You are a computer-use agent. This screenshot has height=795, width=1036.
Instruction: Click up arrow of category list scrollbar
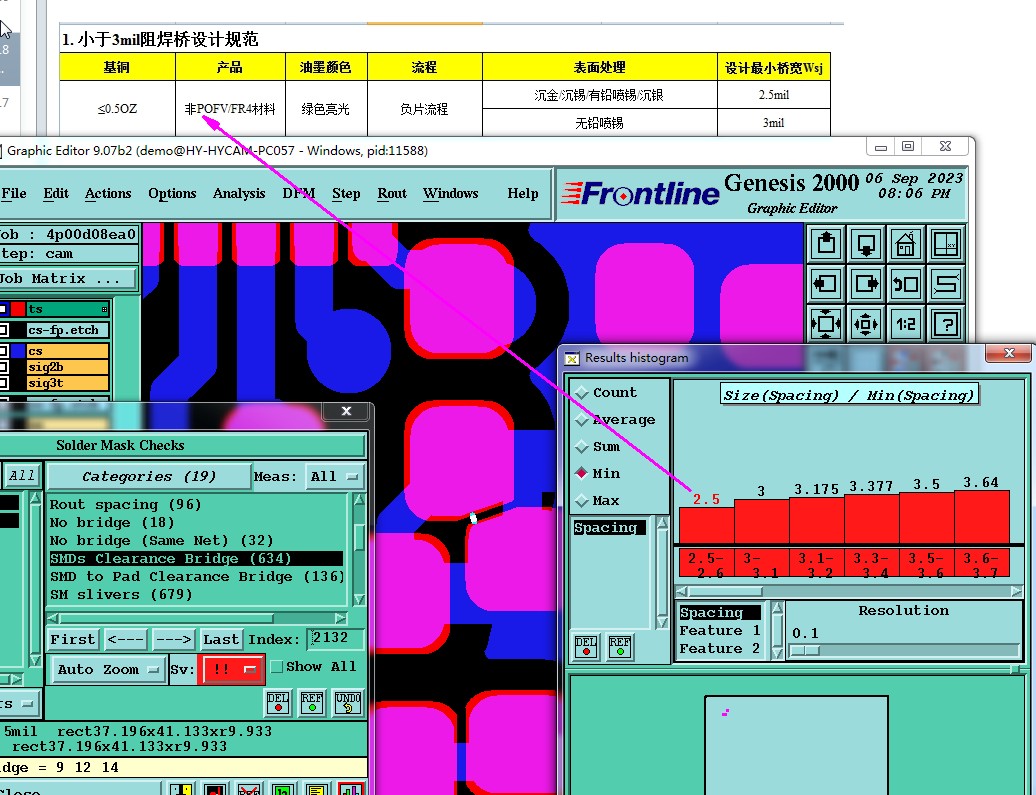tap(359, 500)
